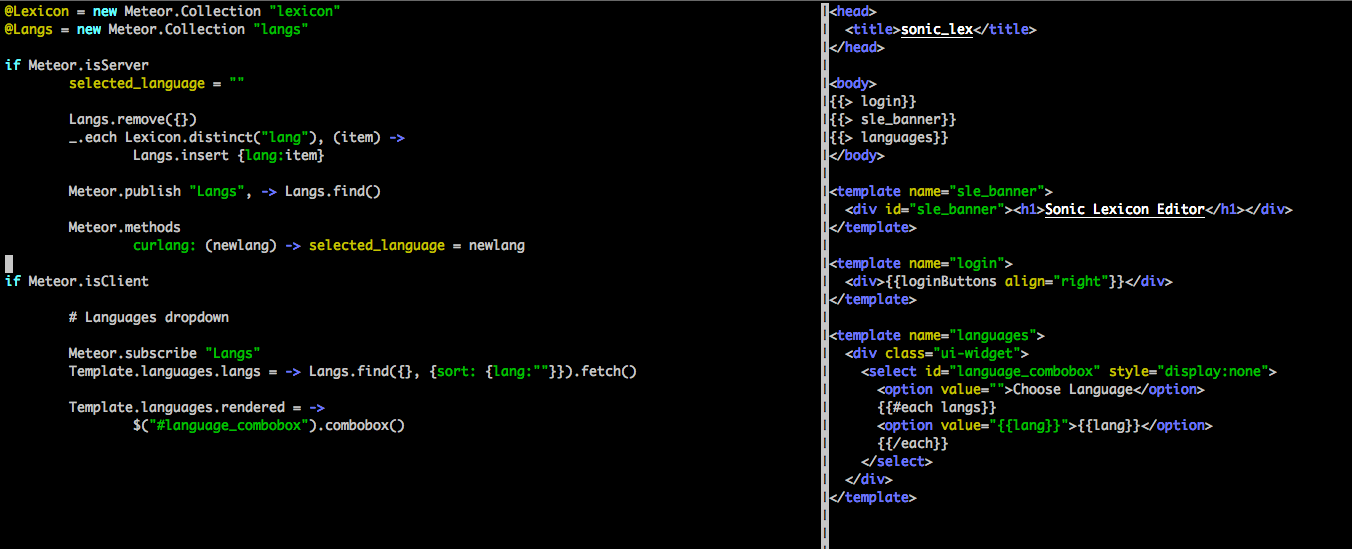
Task: Click the '<template name="languages">' line
Action: pyautogui.click(x=937, y=335)
